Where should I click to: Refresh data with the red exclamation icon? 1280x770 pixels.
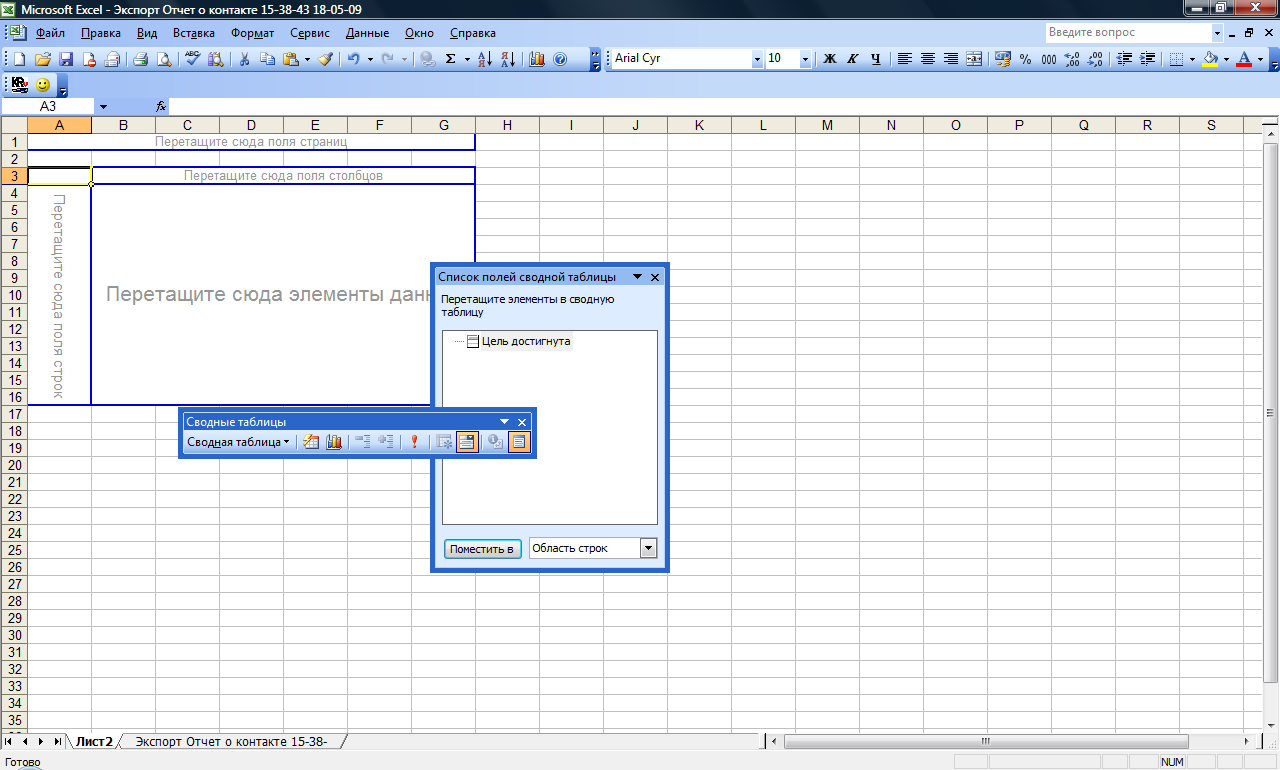coord(415,442)
